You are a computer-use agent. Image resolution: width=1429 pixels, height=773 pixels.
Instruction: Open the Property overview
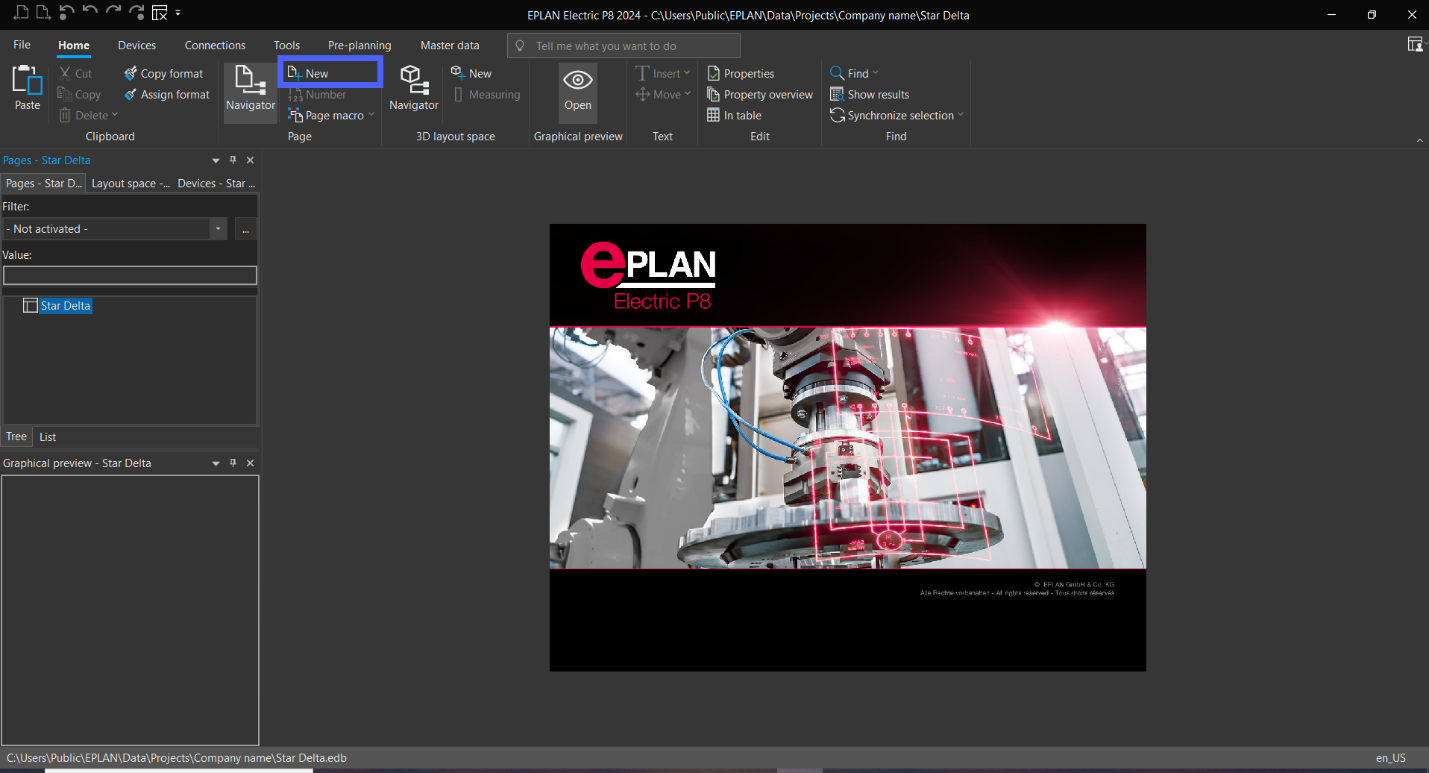(x=760, y=94)
